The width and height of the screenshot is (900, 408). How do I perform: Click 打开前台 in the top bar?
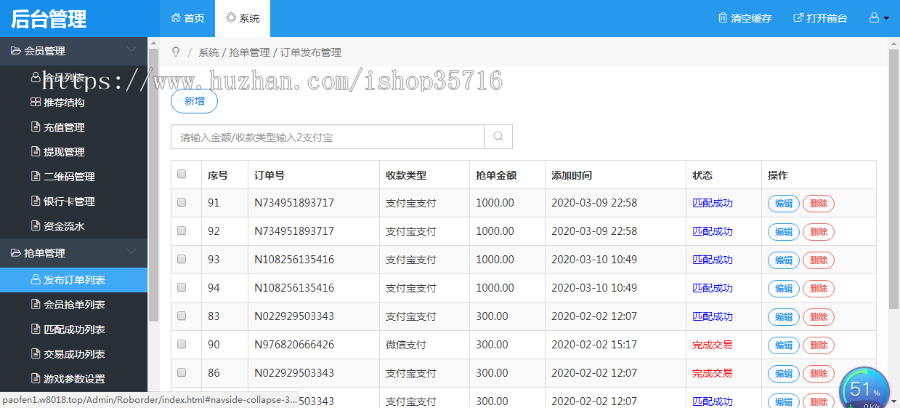tap(820, 18)
